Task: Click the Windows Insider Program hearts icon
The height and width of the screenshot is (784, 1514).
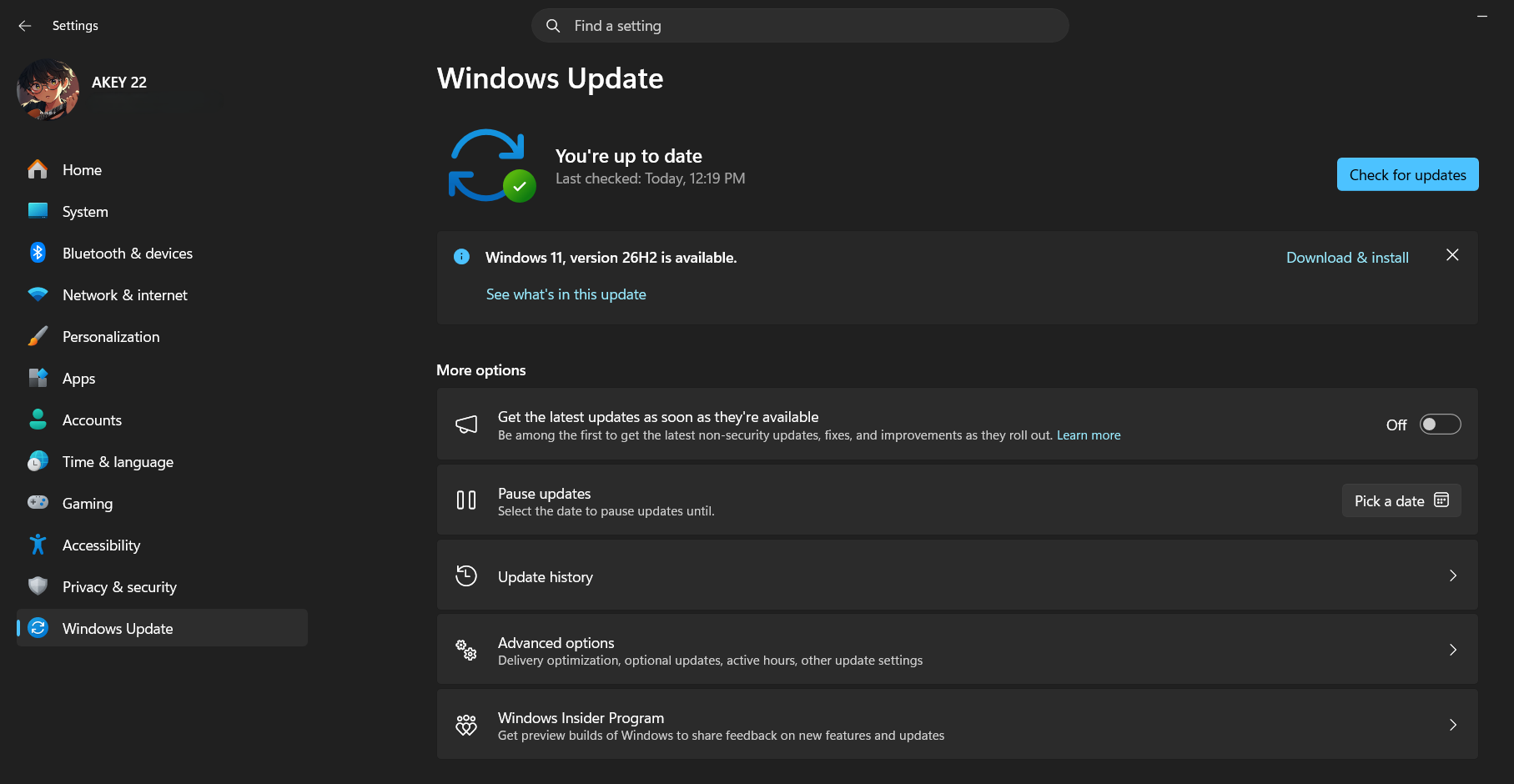Action: (x=466, y=725)
